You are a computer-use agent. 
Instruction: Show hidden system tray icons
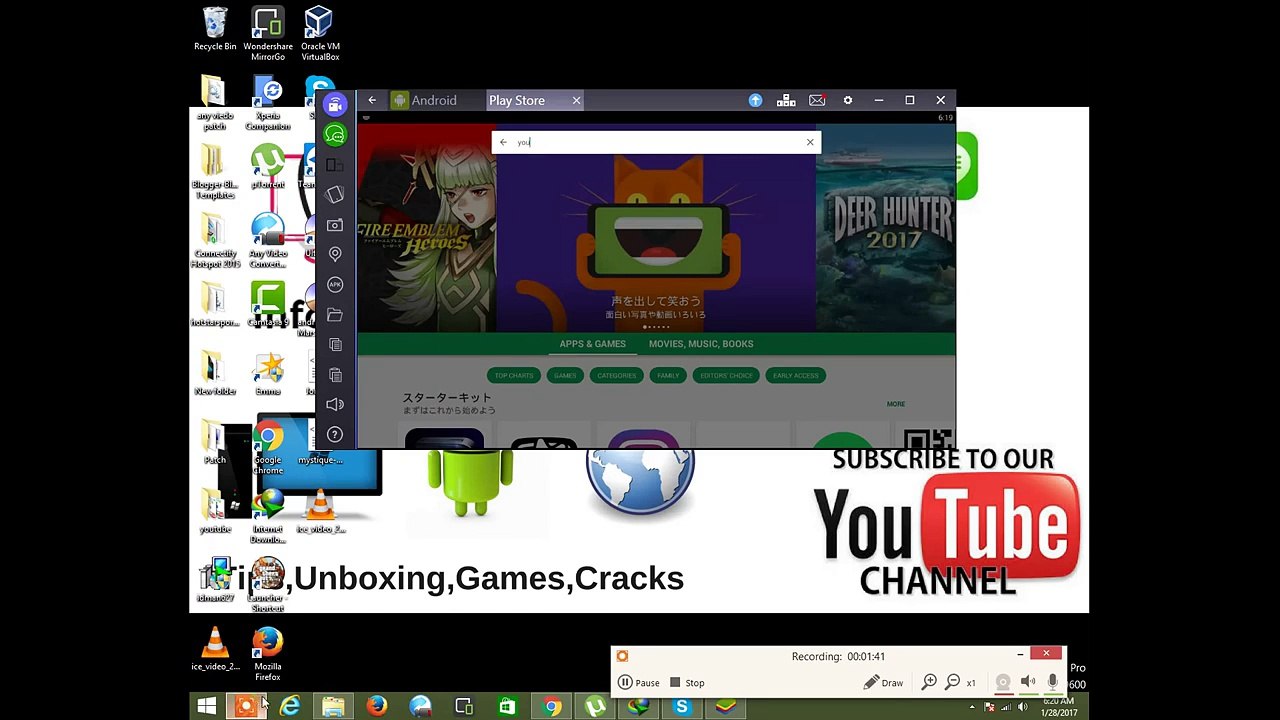pyautogui.click(x=973, y=707)
